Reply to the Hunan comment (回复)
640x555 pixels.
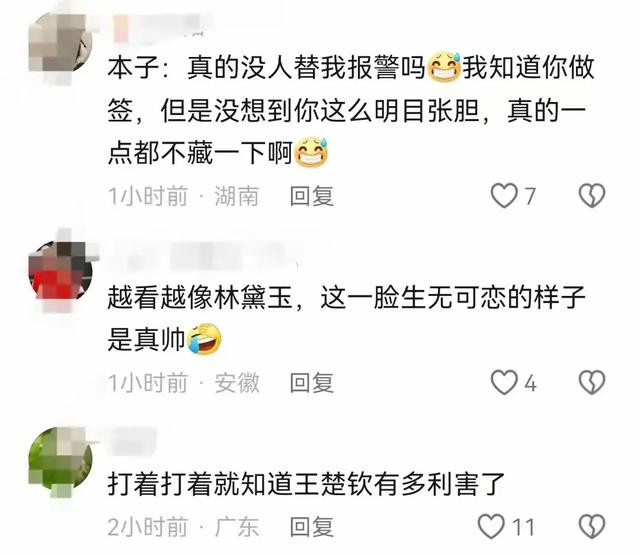tap(312, 196)
